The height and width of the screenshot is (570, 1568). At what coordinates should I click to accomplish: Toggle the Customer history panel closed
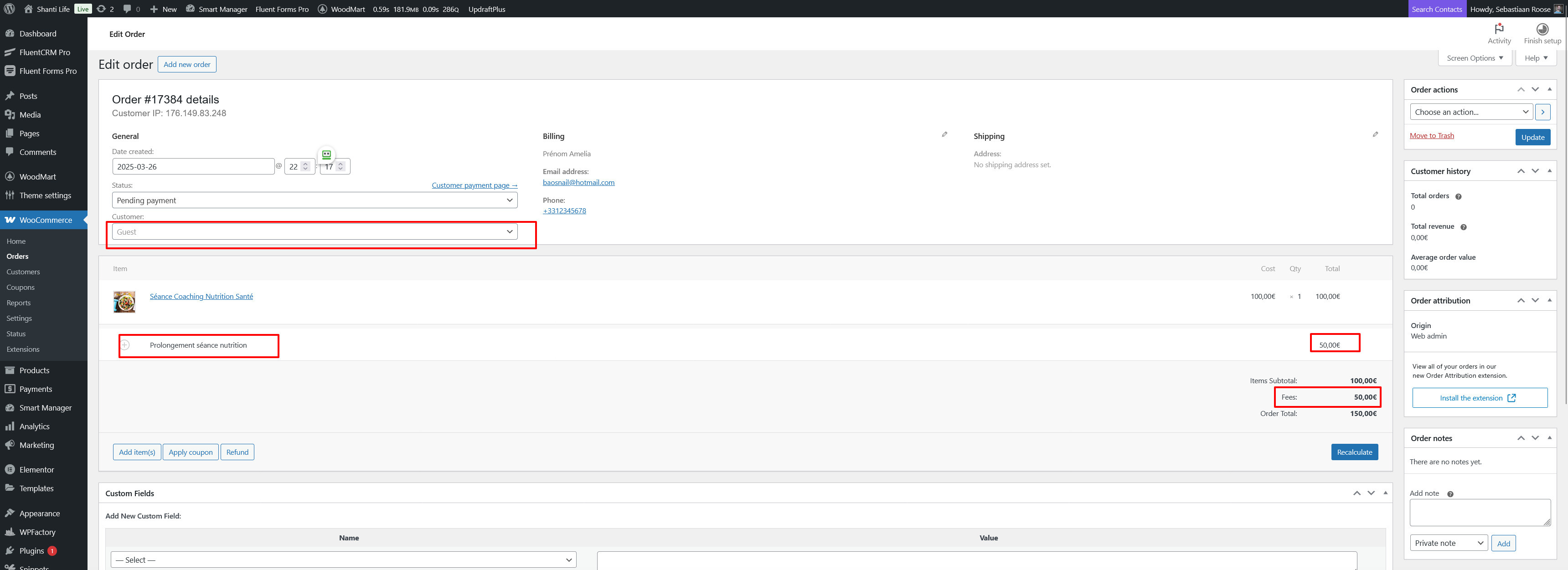pos(1549,171)
